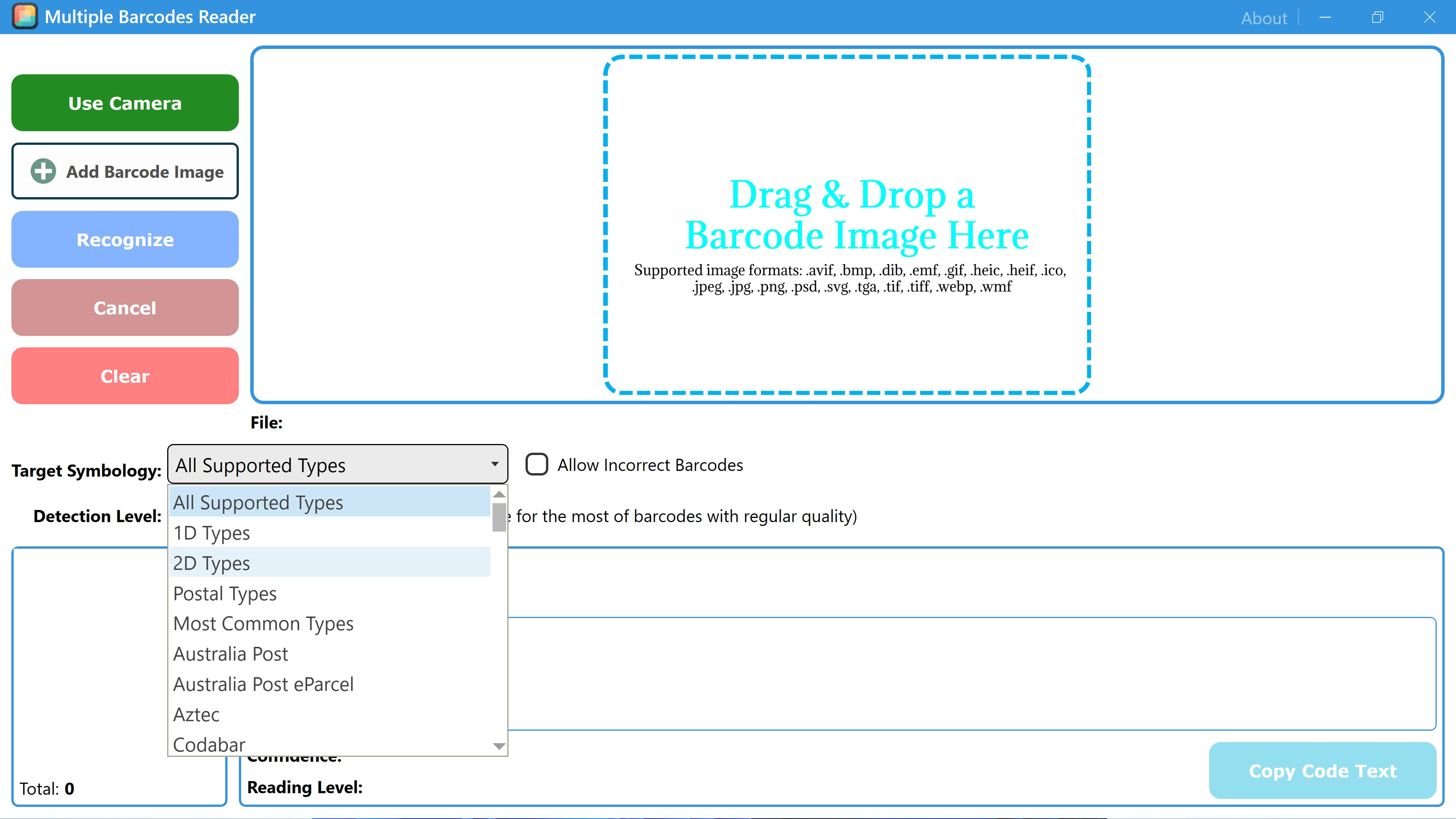Open the About dialog

1264,17
